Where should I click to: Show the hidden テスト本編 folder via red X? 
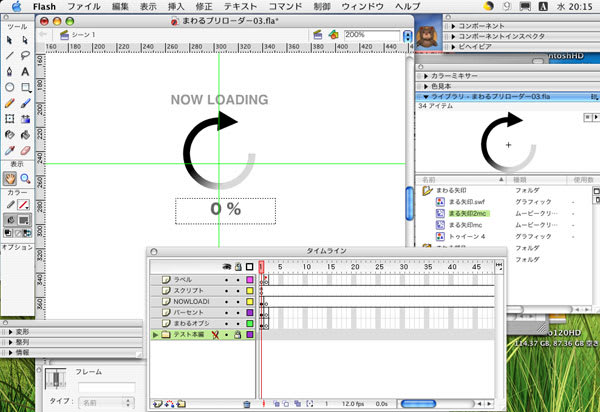point(215,335)
